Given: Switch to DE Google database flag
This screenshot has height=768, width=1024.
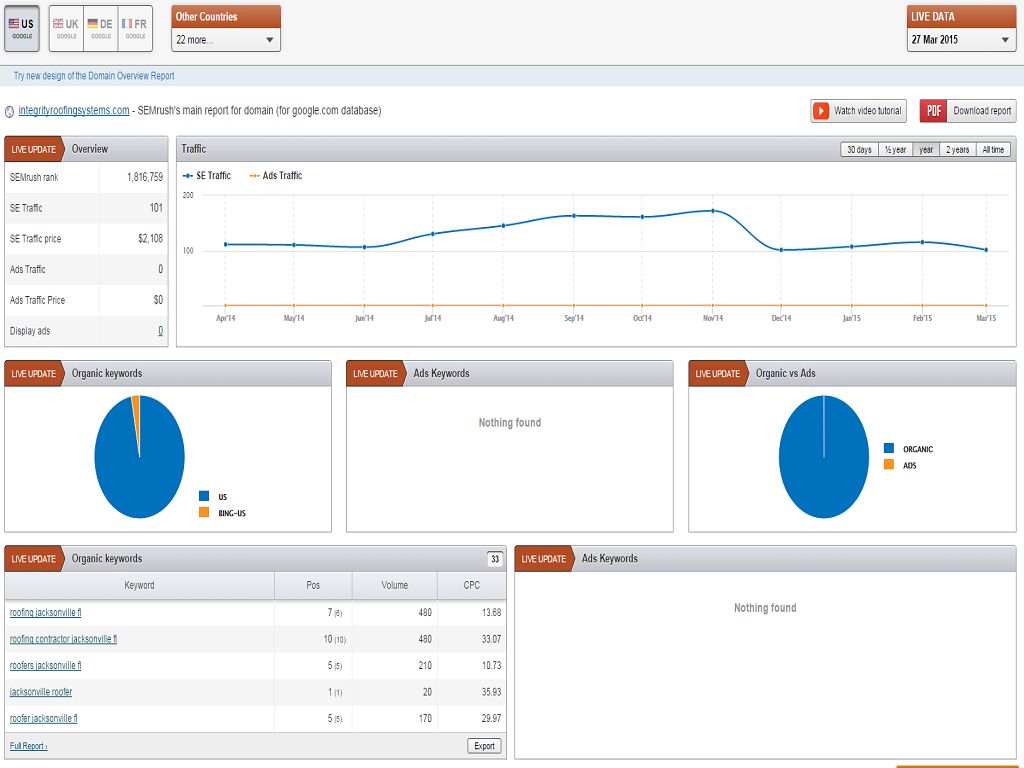Looking at the screenshot, I should [x=100, y=28].
